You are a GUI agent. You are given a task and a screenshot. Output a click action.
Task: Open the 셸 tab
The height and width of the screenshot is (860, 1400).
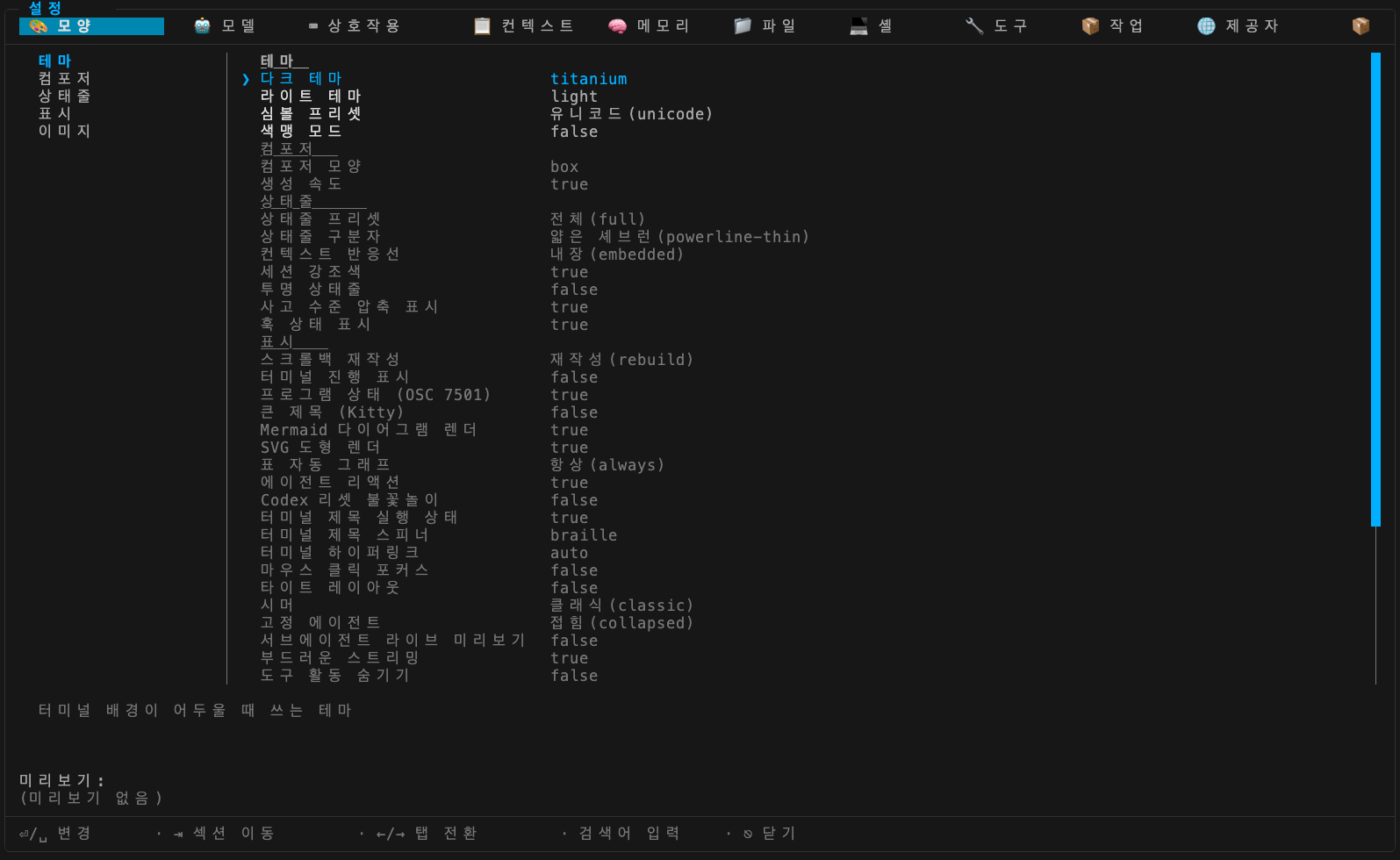tap(871, 26)
